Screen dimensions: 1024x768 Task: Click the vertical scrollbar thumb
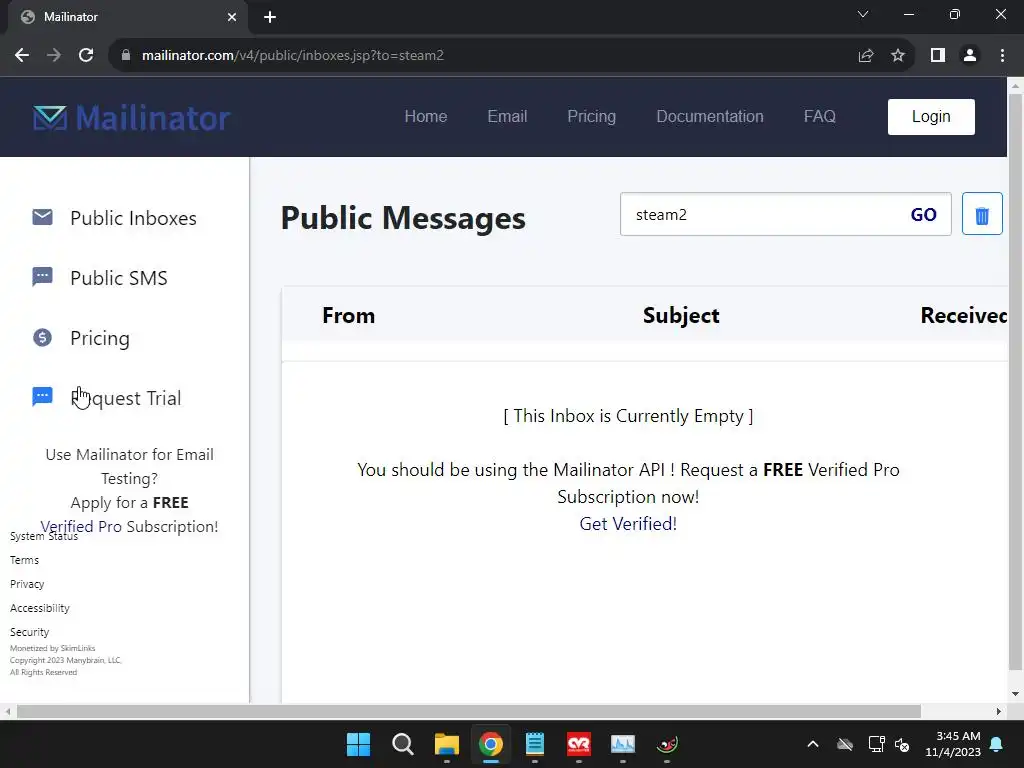pos(1015,382)
